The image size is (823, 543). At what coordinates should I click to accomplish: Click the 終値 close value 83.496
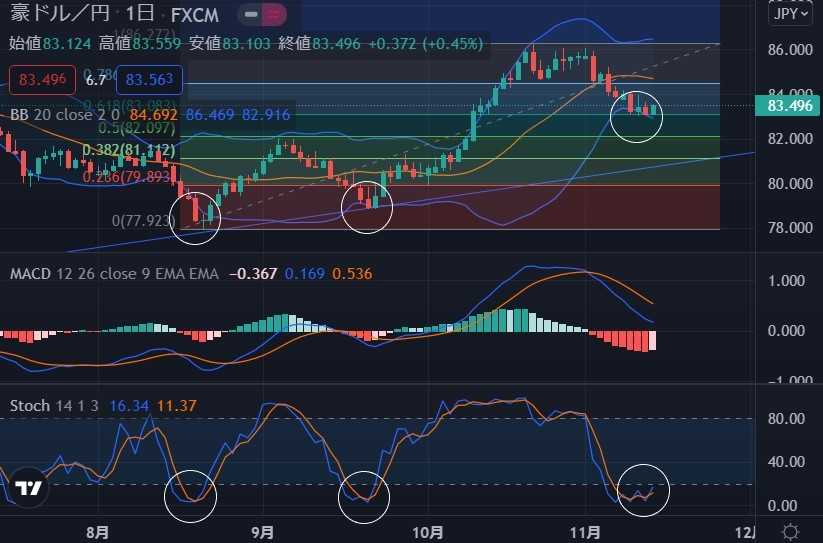coord(336,44)
